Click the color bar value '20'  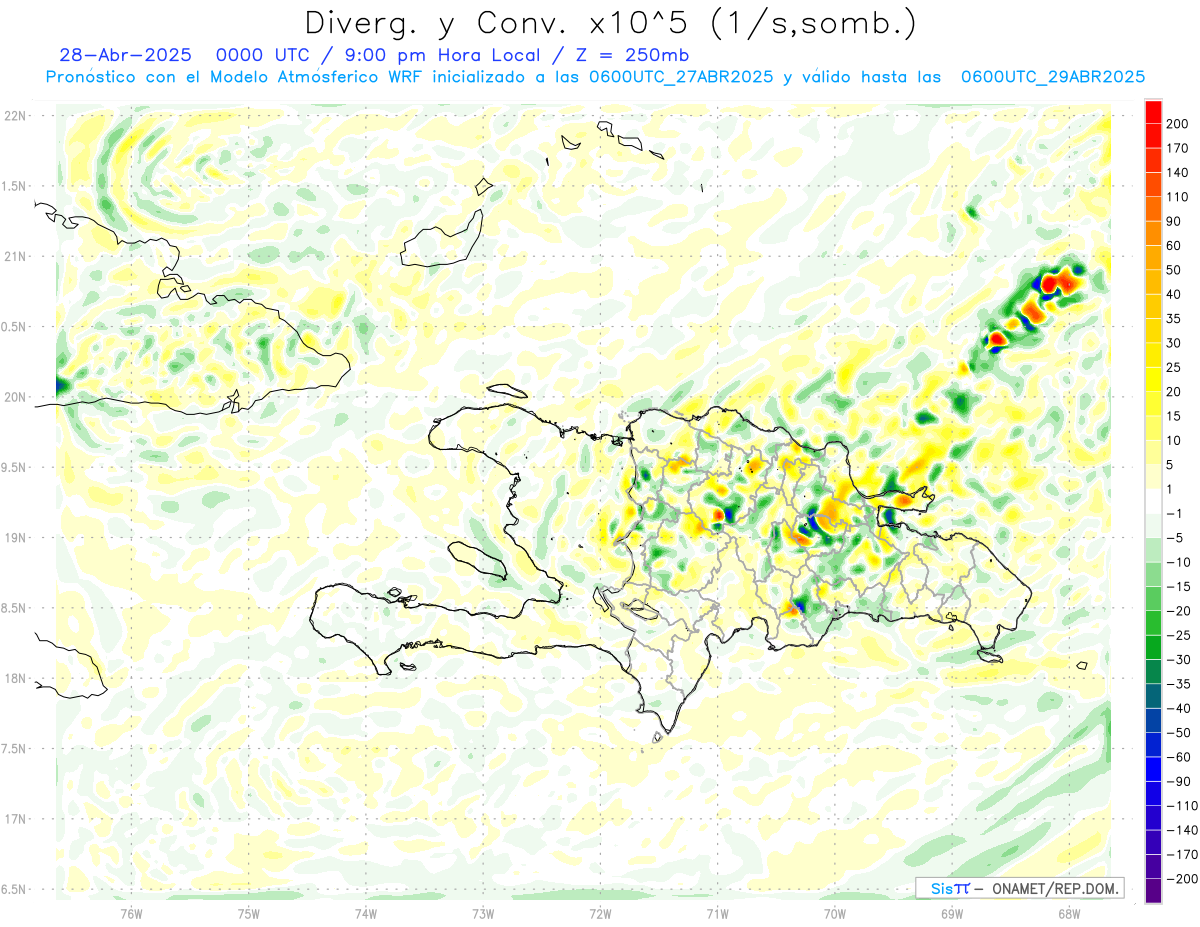(1174, 392)
